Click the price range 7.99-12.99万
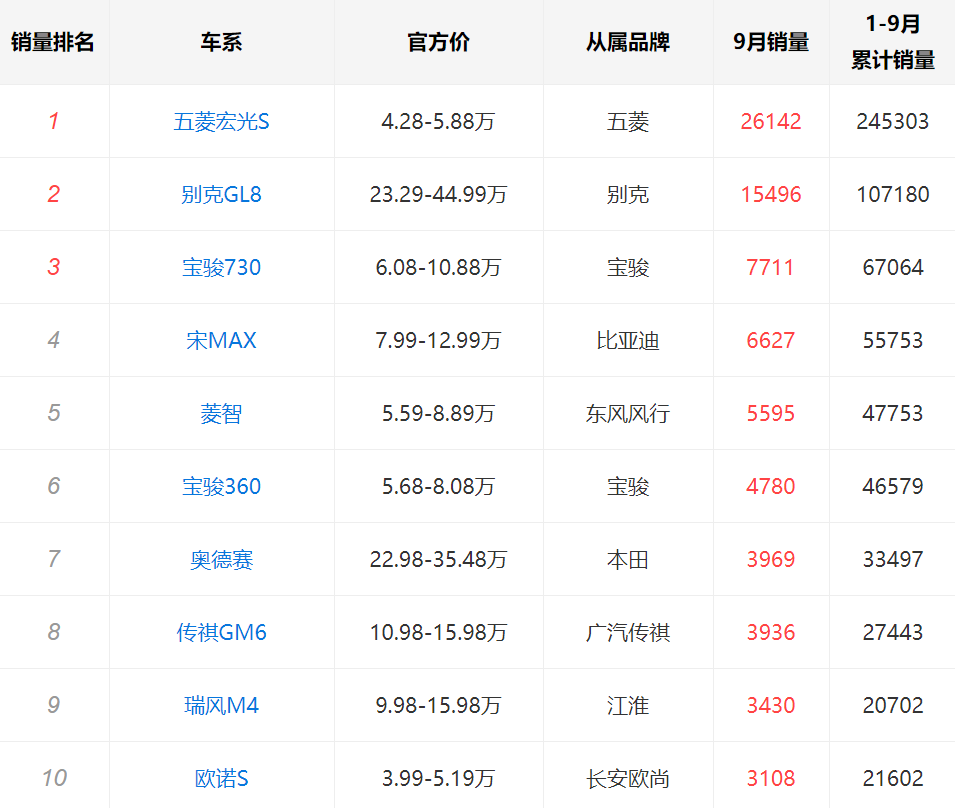Viewport: 955px width, 808px height. click(439, 340)
